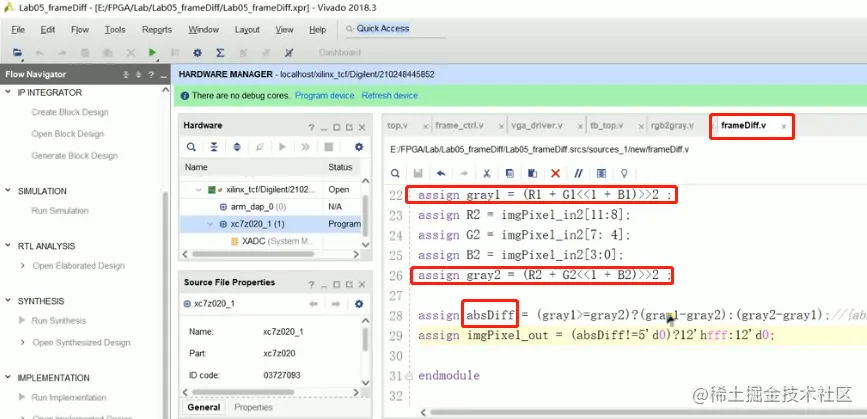Click Run Synthesis in Flow Navigator
The width and height of the screenshot is (867, 419).
pyautogui.click(x=58, y=321)
